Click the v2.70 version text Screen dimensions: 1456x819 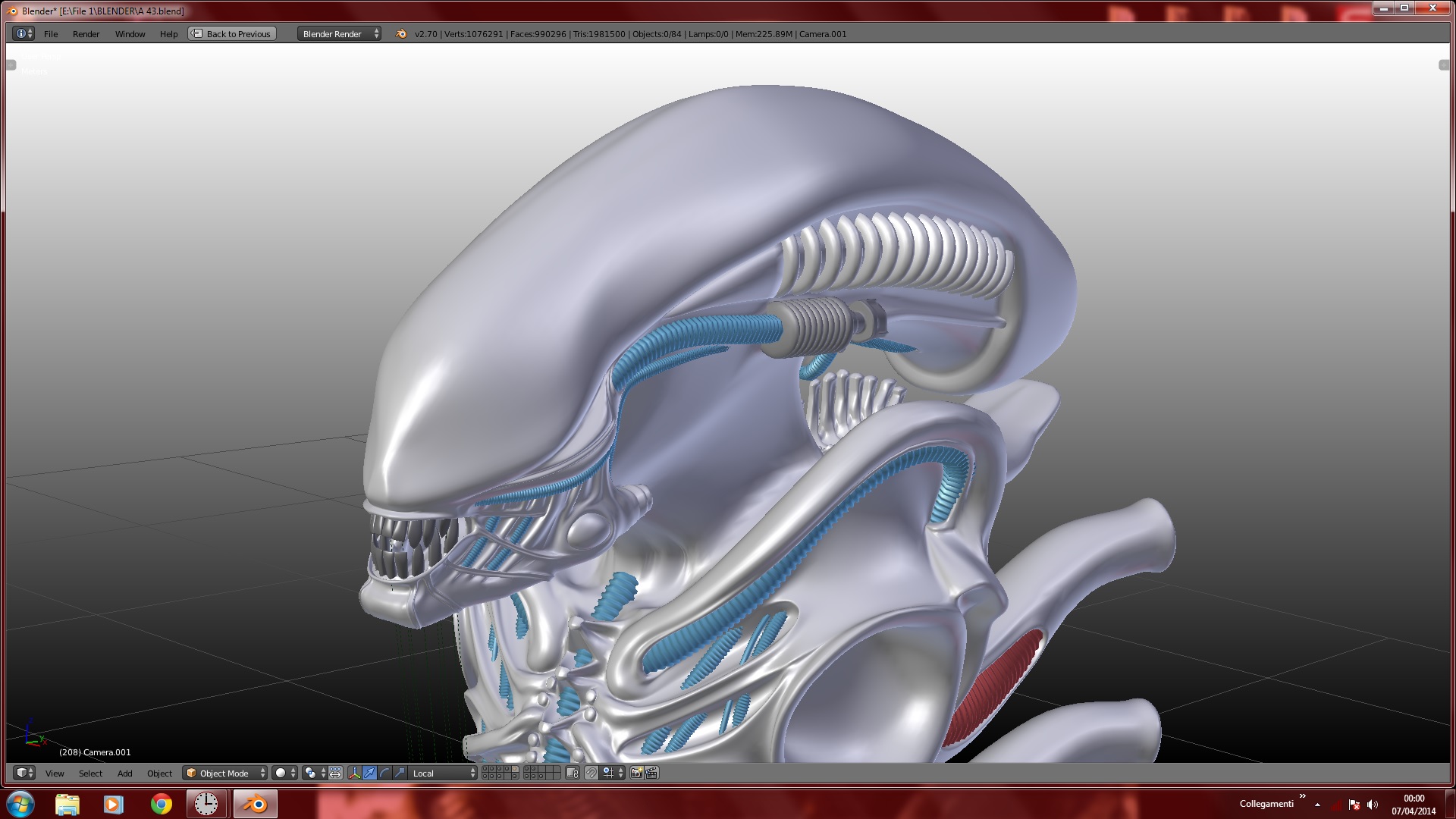[x=425, y=34]
